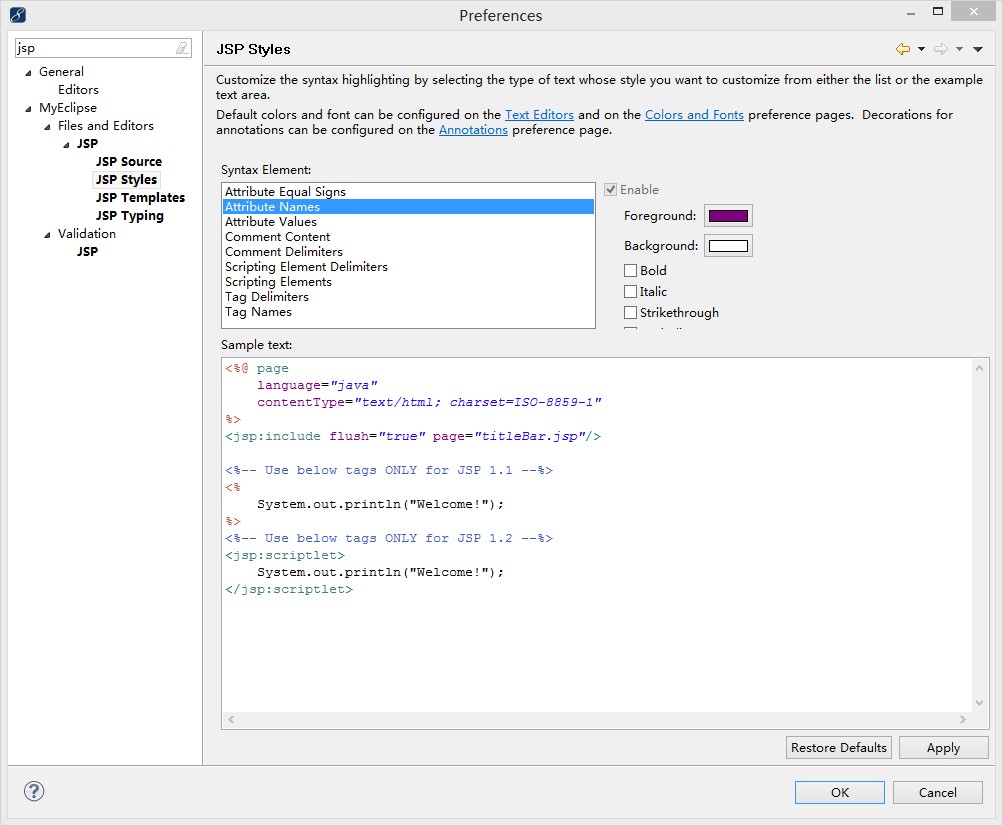Toggle the Italic checkbox
The height and width of the screenshot is (826, 1003).
(x=630, y=291)
